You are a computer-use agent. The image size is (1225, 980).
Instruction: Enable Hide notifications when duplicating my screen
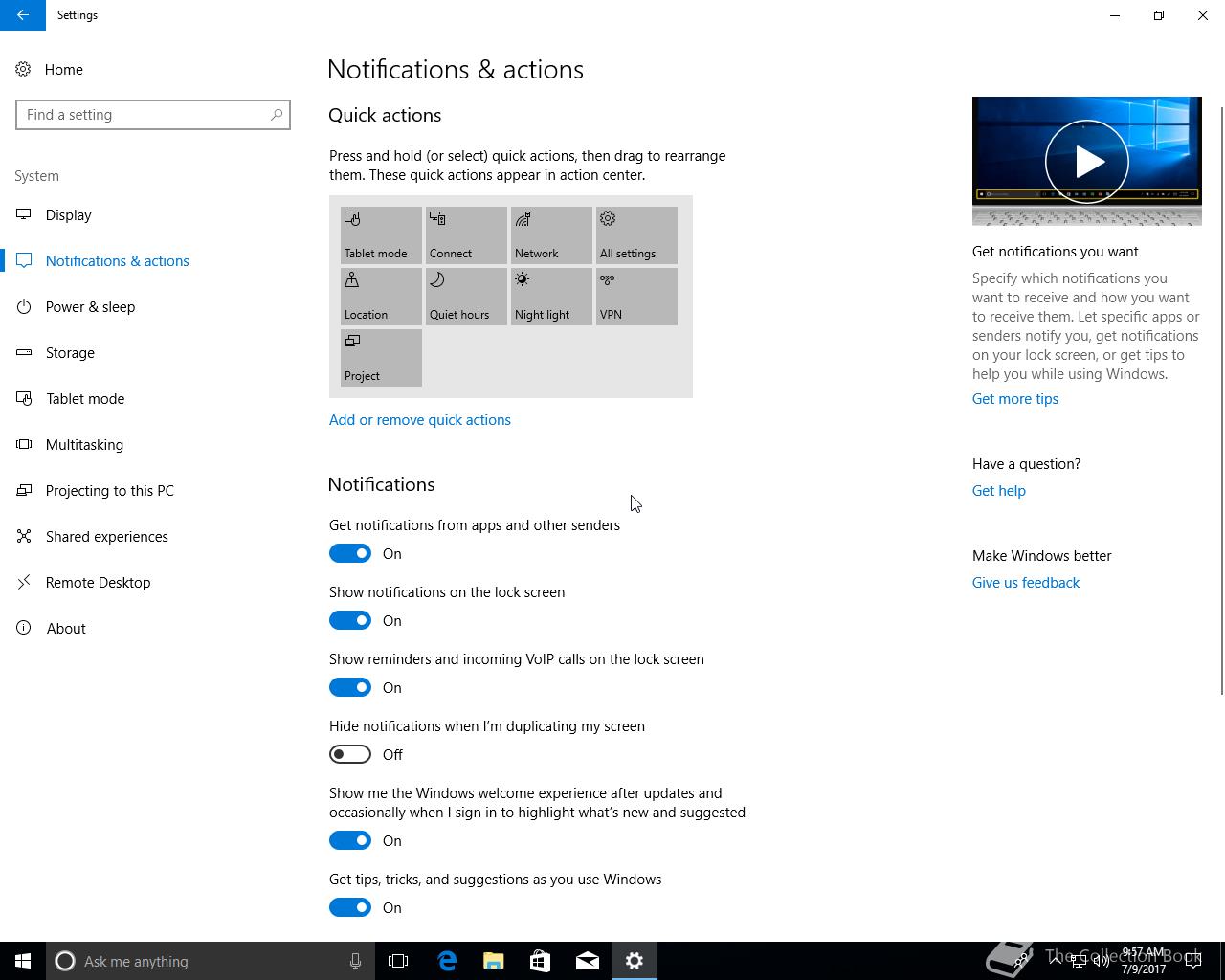click(350, 754)
